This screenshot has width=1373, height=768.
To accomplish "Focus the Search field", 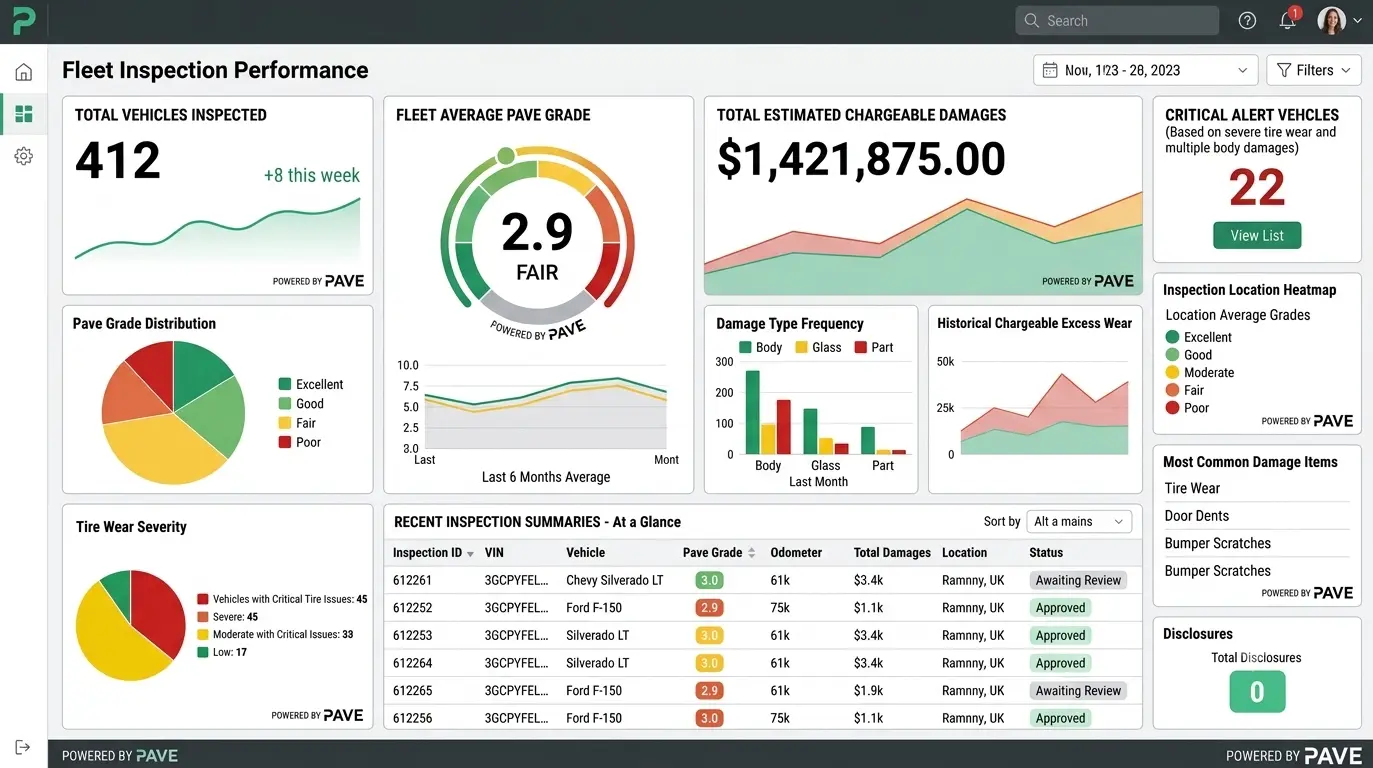I will (x=1117, y=20).
